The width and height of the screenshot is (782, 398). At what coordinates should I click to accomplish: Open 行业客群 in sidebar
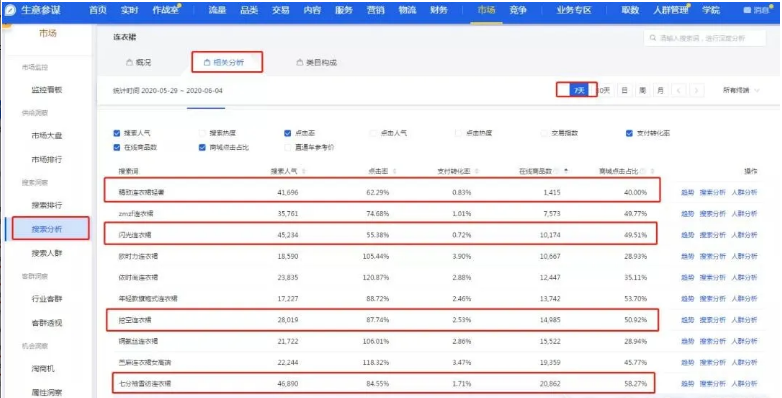tap(47, 299)
